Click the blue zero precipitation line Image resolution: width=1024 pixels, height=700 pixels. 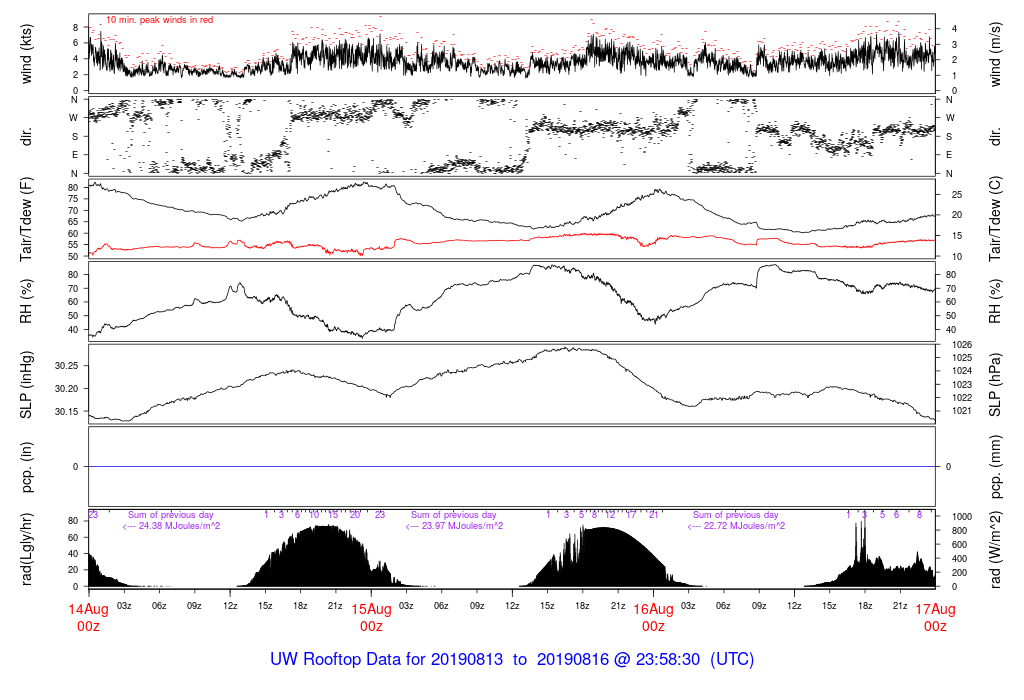point(512,466)
